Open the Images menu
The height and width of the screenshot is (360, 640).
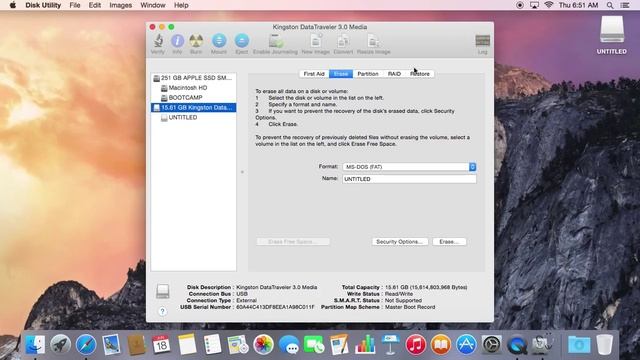click(x=120, y=5)
